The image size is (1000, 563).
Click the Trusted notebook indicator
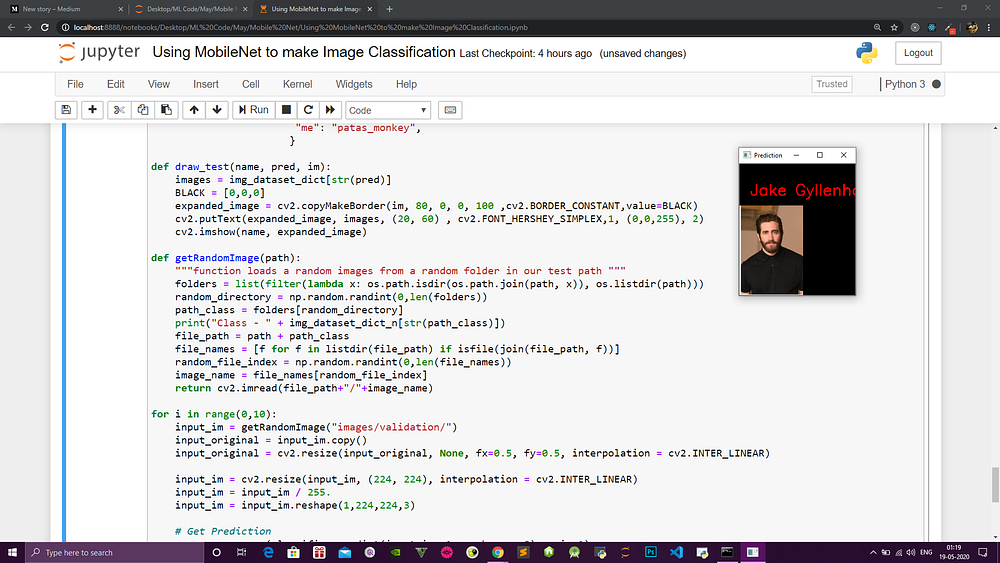832,84
